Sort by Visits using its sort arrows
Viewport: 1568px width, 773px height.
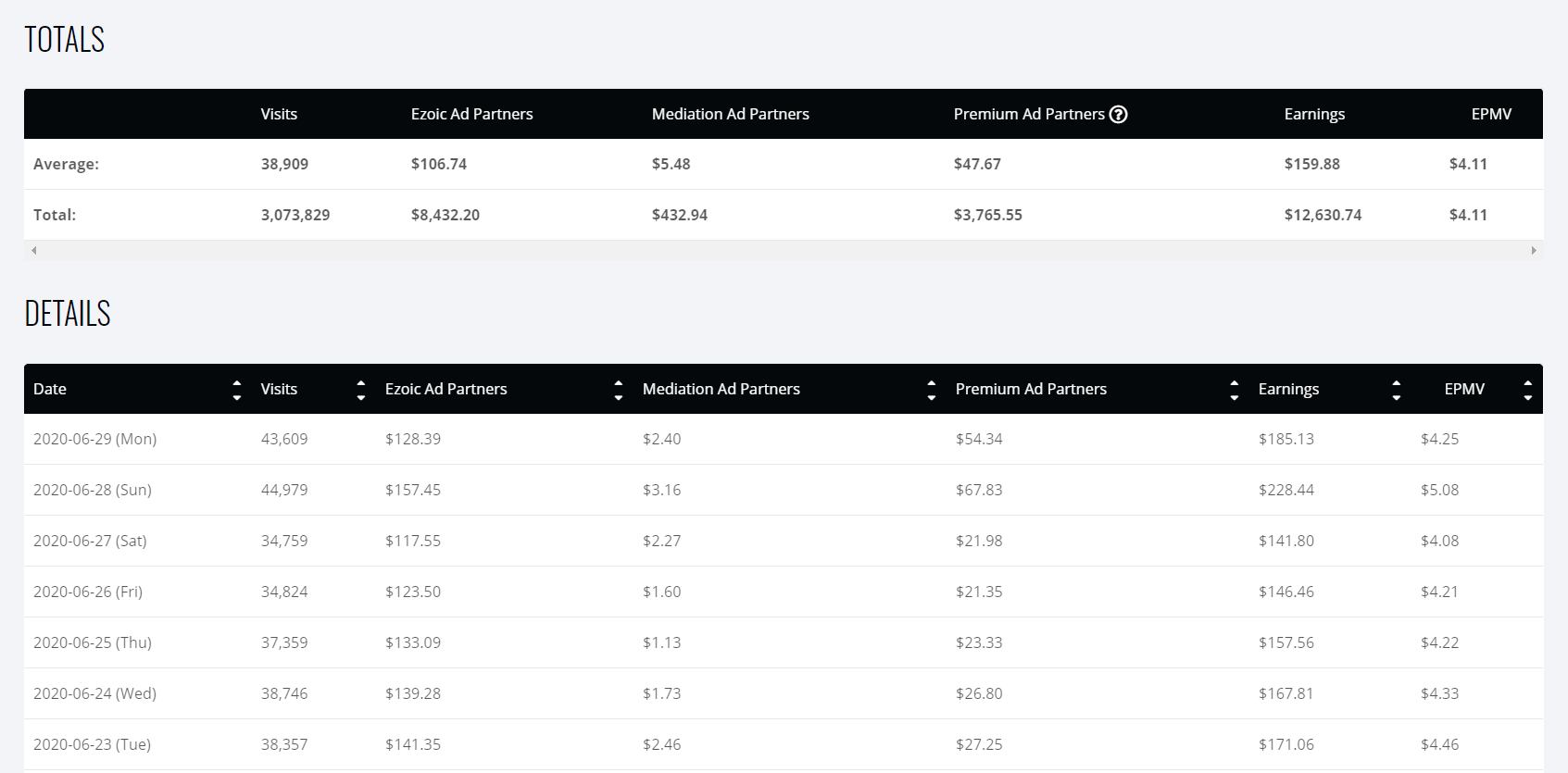(x=360, y=390)
